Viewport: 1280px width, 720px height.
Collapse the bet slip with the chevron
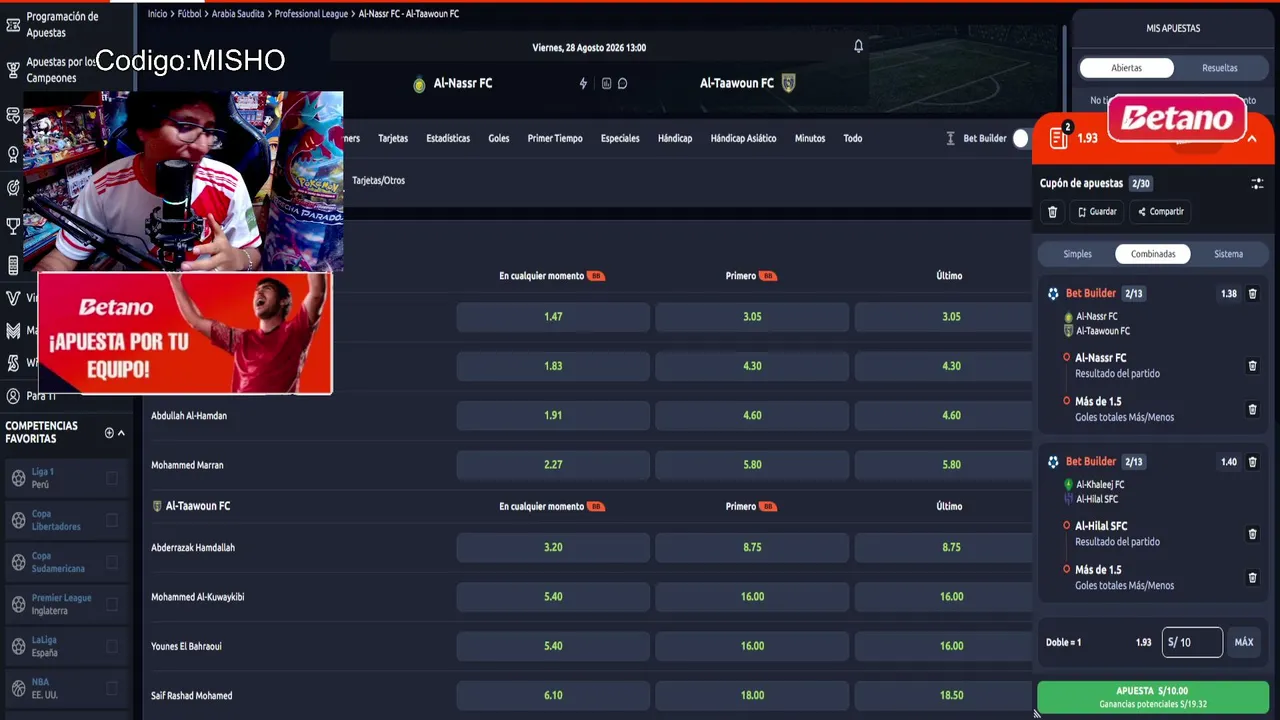[x=1251, y=138]
